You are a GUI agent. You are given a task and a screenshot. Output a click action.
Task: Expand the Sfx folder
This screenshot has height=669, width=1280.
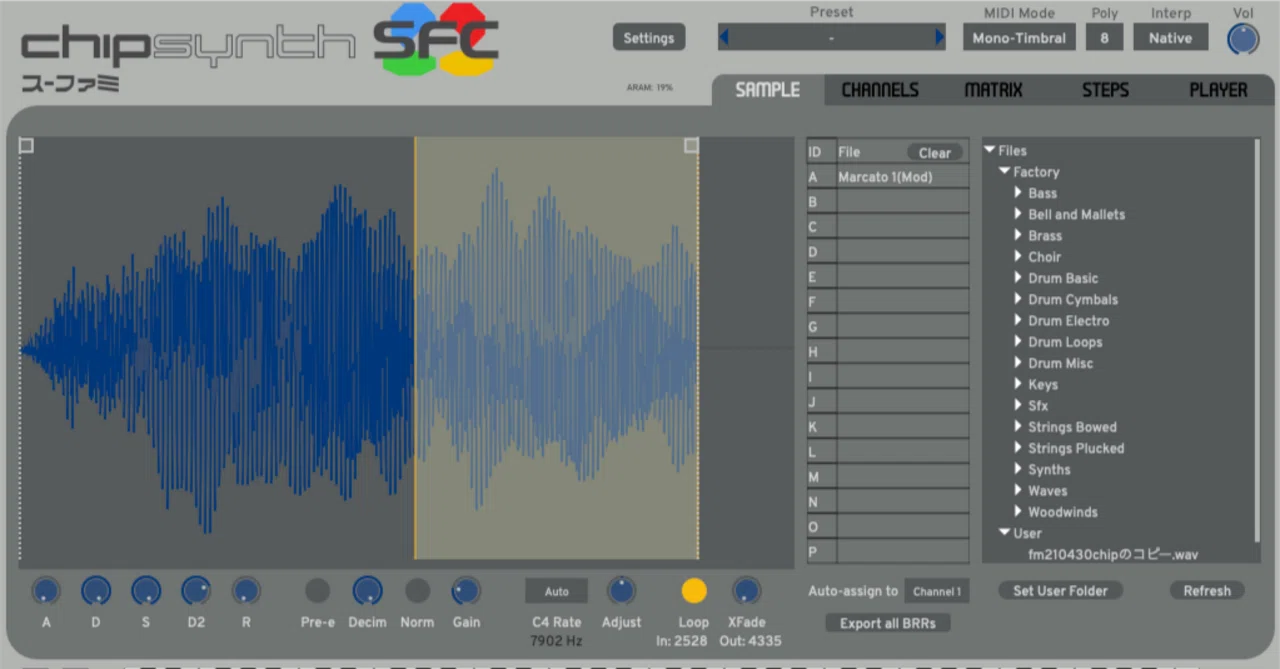[x=1019, y=405]
